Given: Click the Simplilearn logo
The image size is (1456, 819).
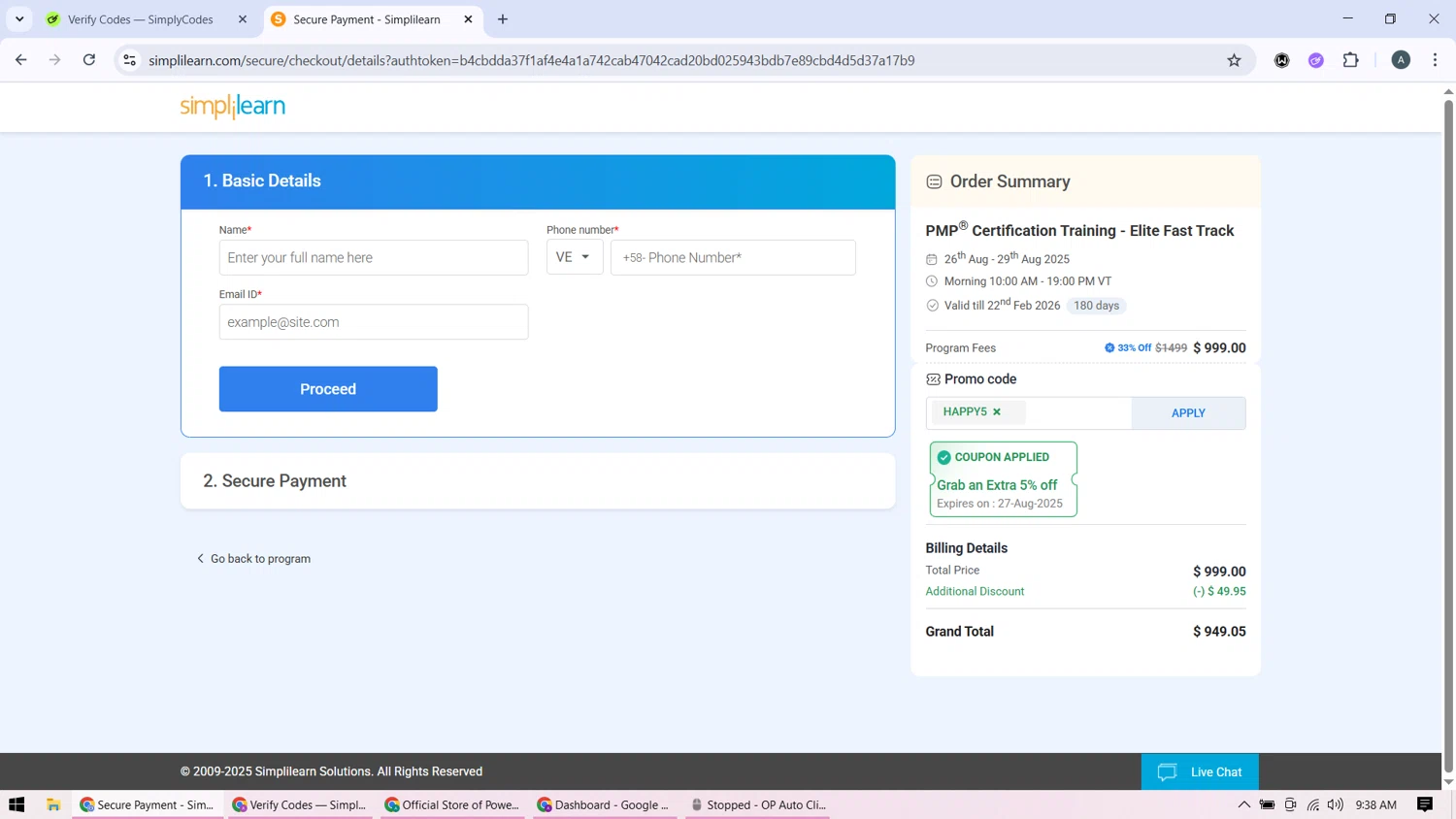Looking at the screenshot, I should 232,107.
